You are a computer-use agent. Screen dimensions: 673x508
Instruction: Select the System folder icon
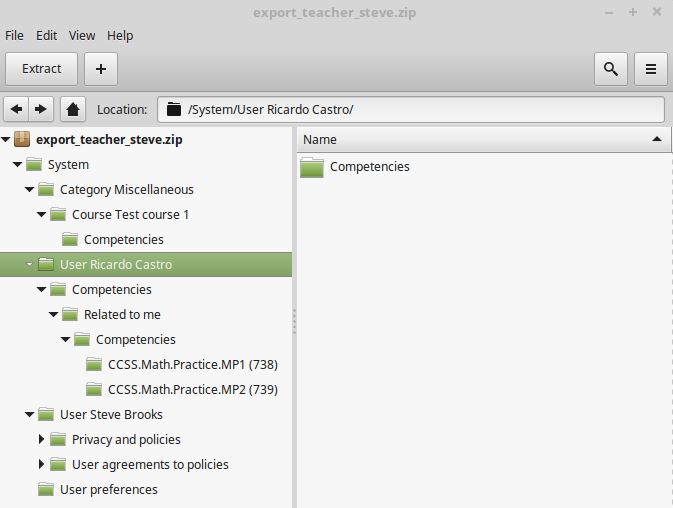[x=34, y=164]
